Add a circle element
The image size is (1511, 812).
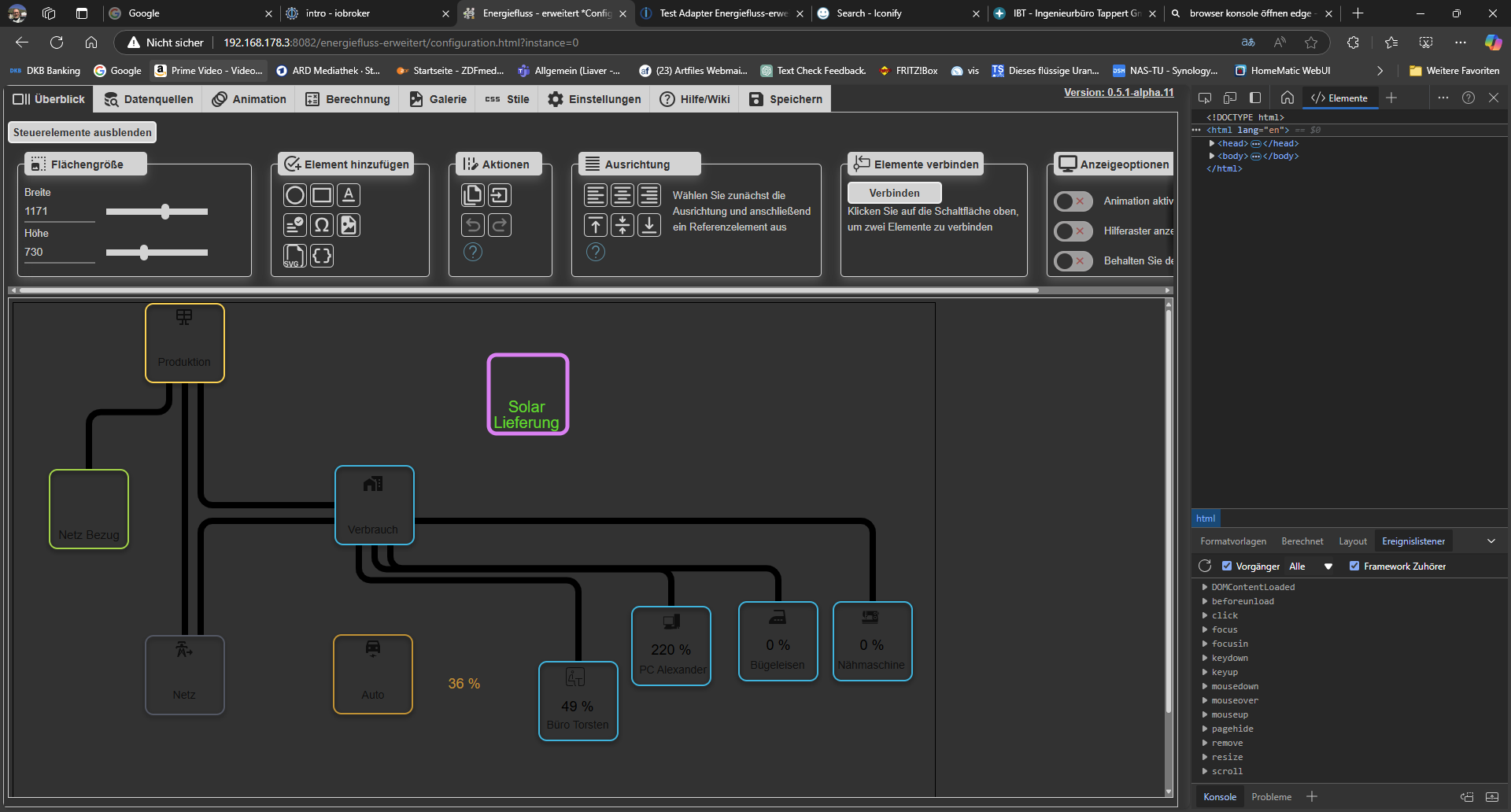click(x=295, y=195)
